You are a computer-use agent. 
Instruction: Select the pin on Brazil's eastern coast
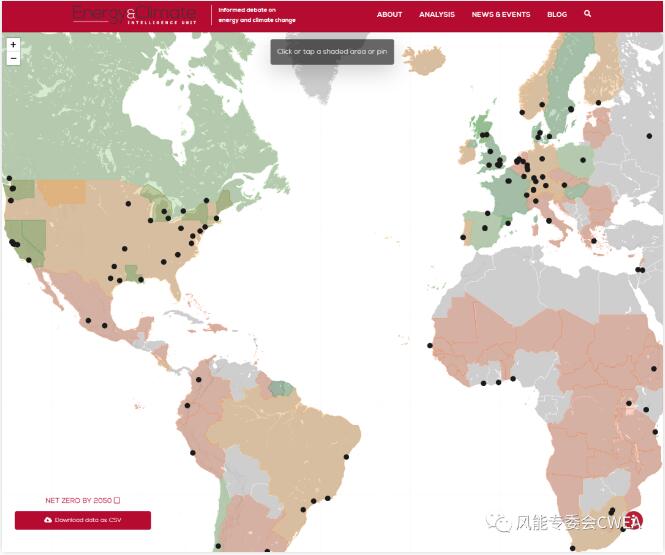click(x=347, y=457)
